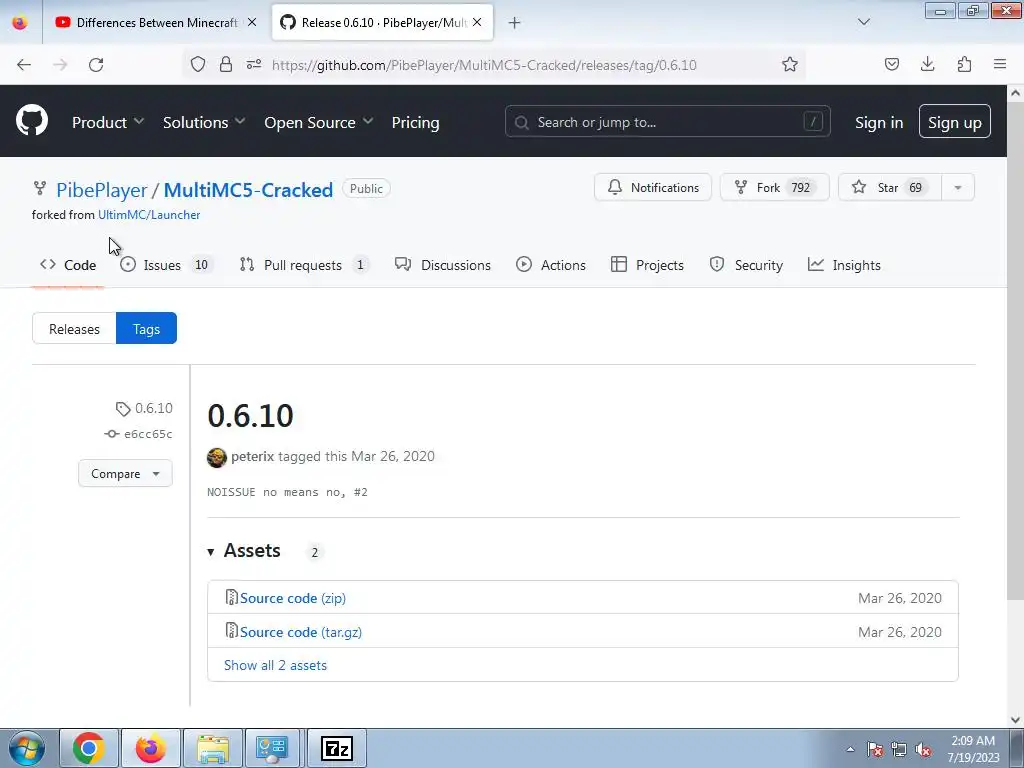Open the Security tab
The height and width of the screenshot is (768, 1024).
coord(746,265)
